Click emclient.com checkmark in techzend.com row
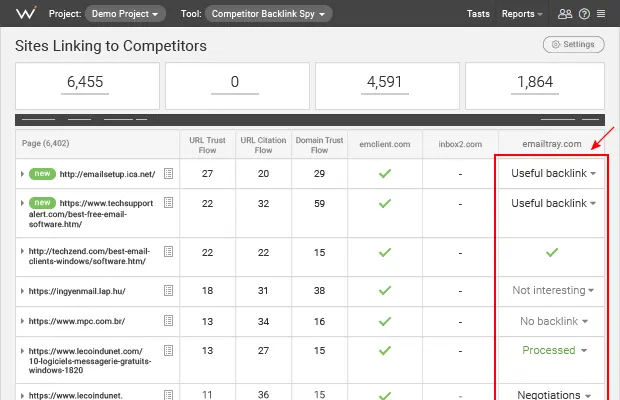The width and height of the screenshot is (620, 400). click(385, 252)
